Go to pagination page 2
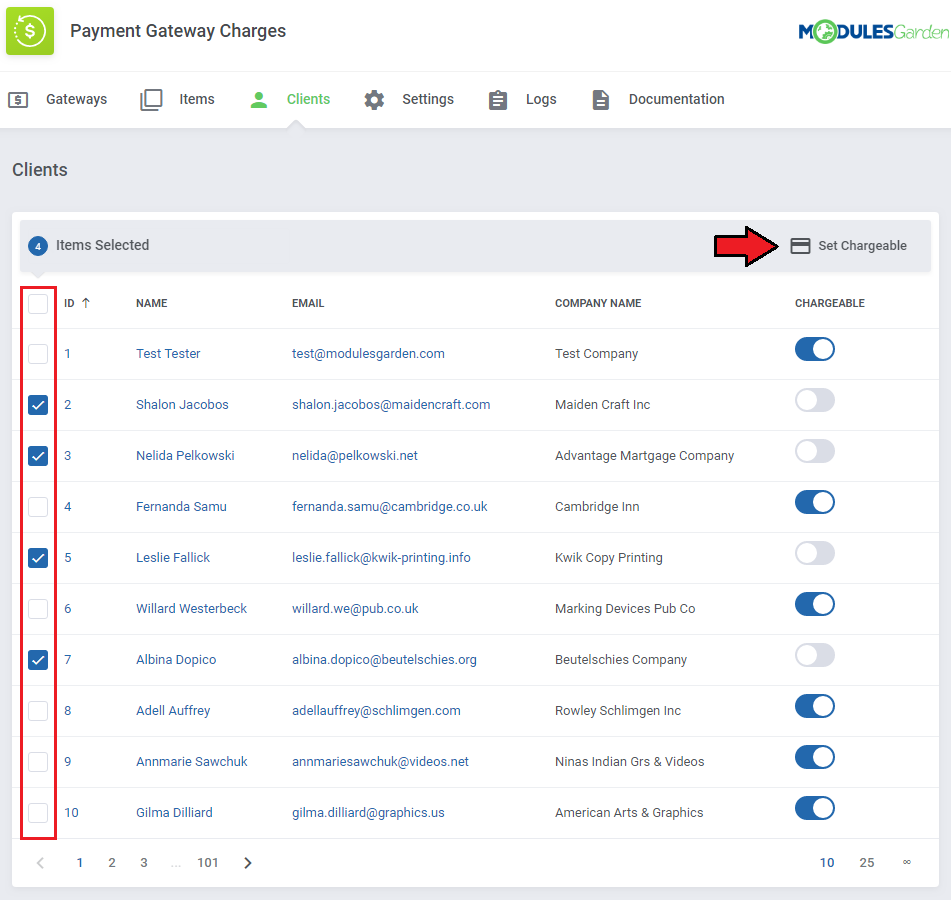Image resolution: width=951 pixels, height=900 pixels. 112,862
